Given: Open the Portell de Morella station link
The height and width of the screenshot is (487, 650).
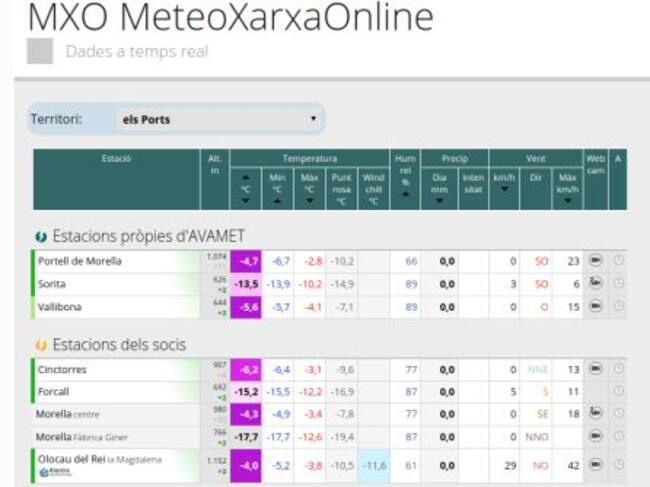Looking at the screenshot, I should tap(80, 261).
